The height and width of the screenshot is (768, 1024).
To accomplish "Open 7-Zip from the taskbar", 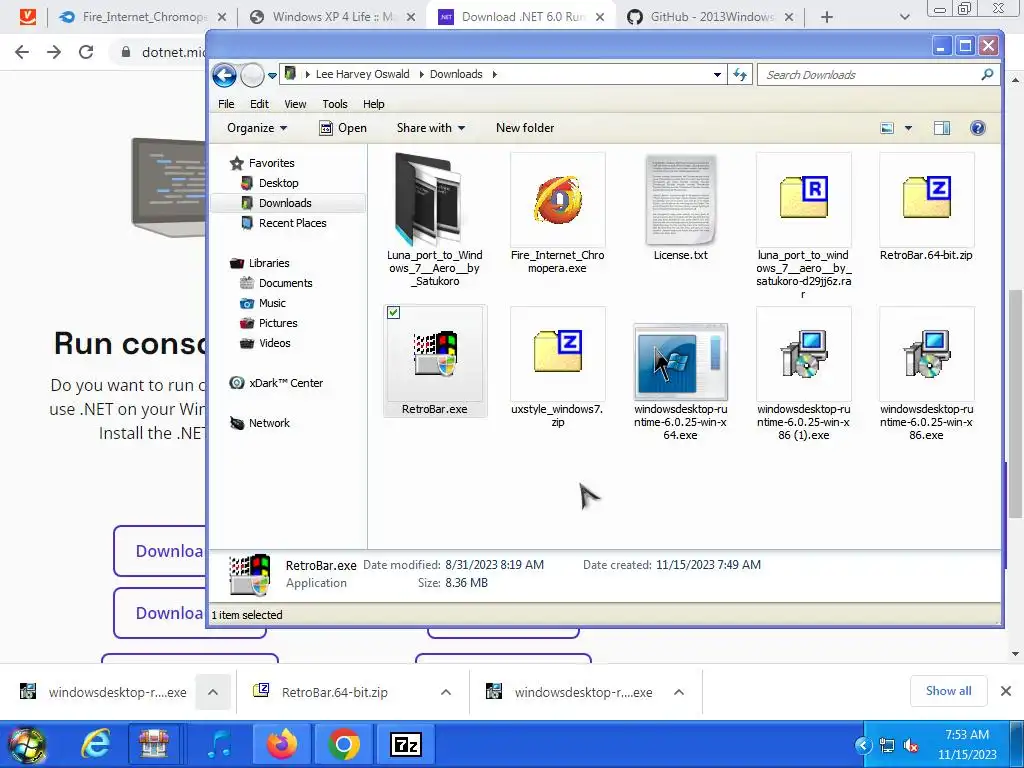I will [x=406, y=744].
